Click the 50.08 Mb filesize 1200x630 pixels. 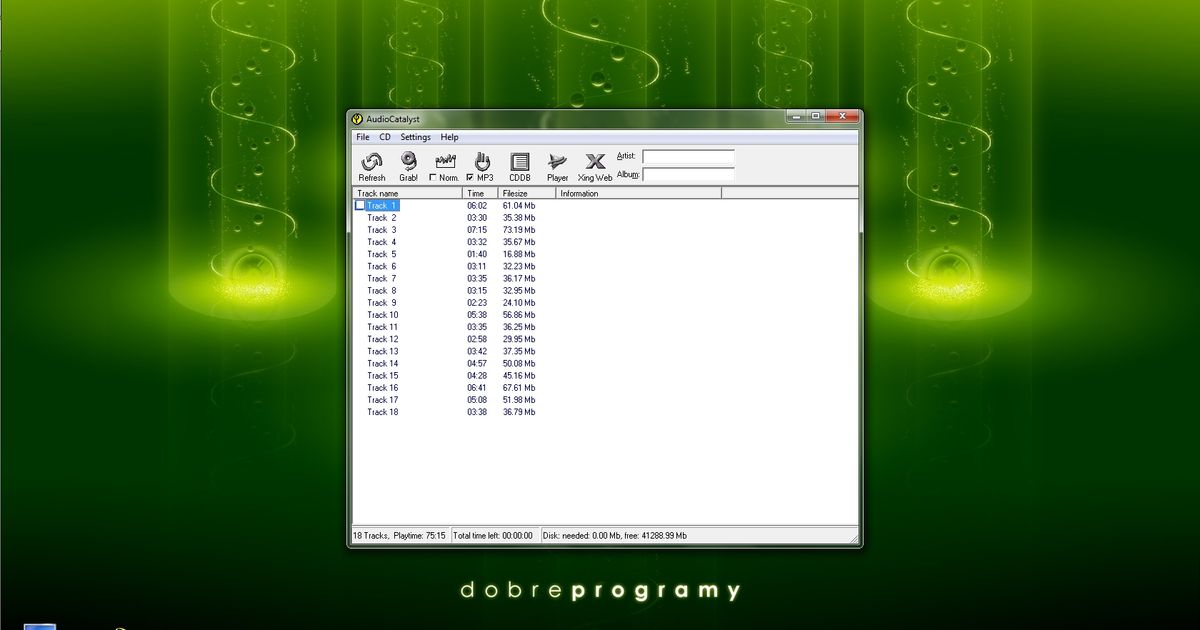519,363
